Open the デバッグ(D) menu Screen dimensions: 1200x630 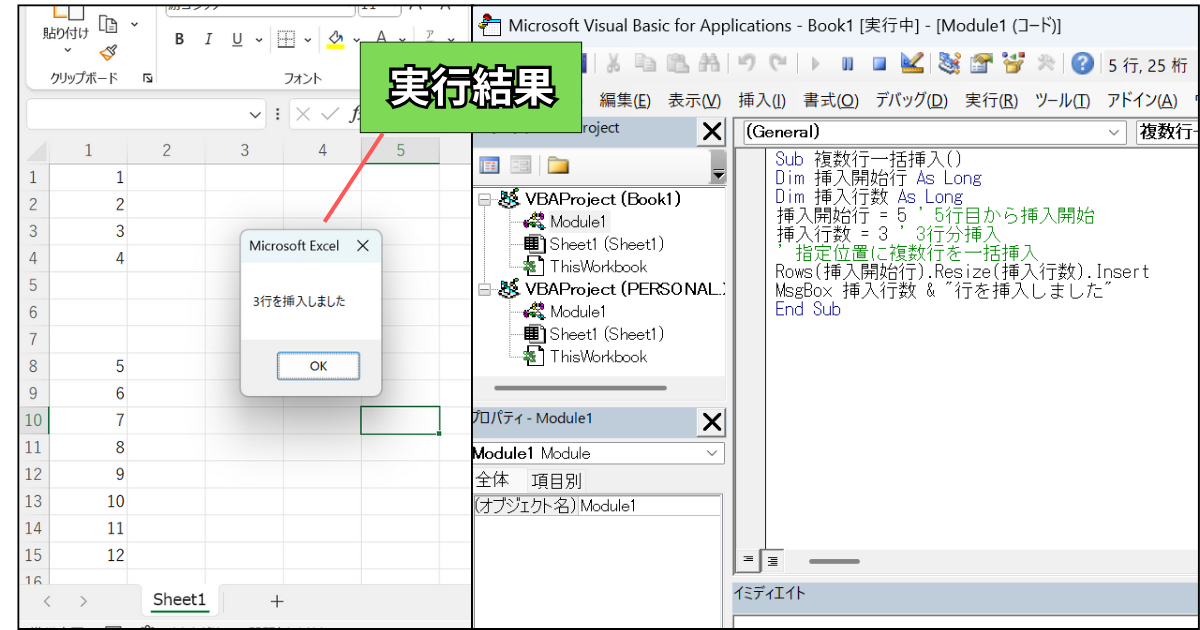coord(912,100)
